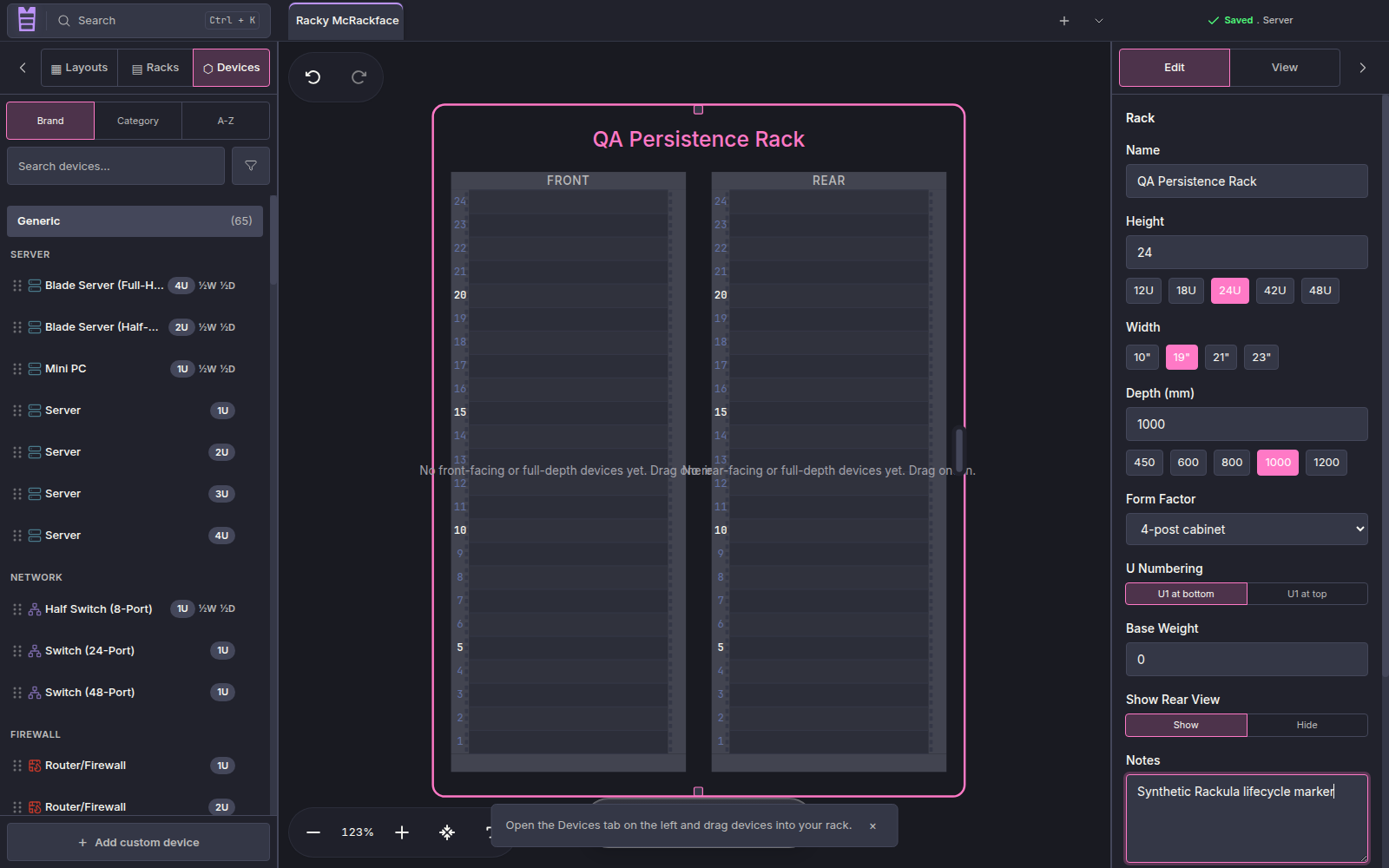
Task: Click Add custom device button
Action: (139, 842)
